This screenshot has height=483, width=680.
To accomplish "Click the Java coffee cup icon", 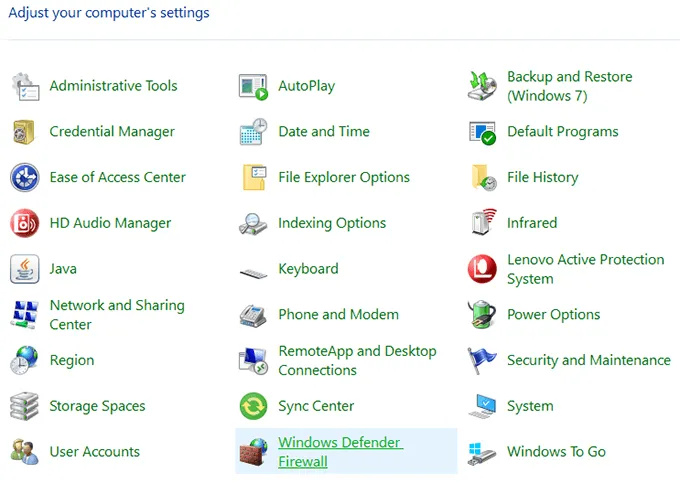I will (25, 269).
